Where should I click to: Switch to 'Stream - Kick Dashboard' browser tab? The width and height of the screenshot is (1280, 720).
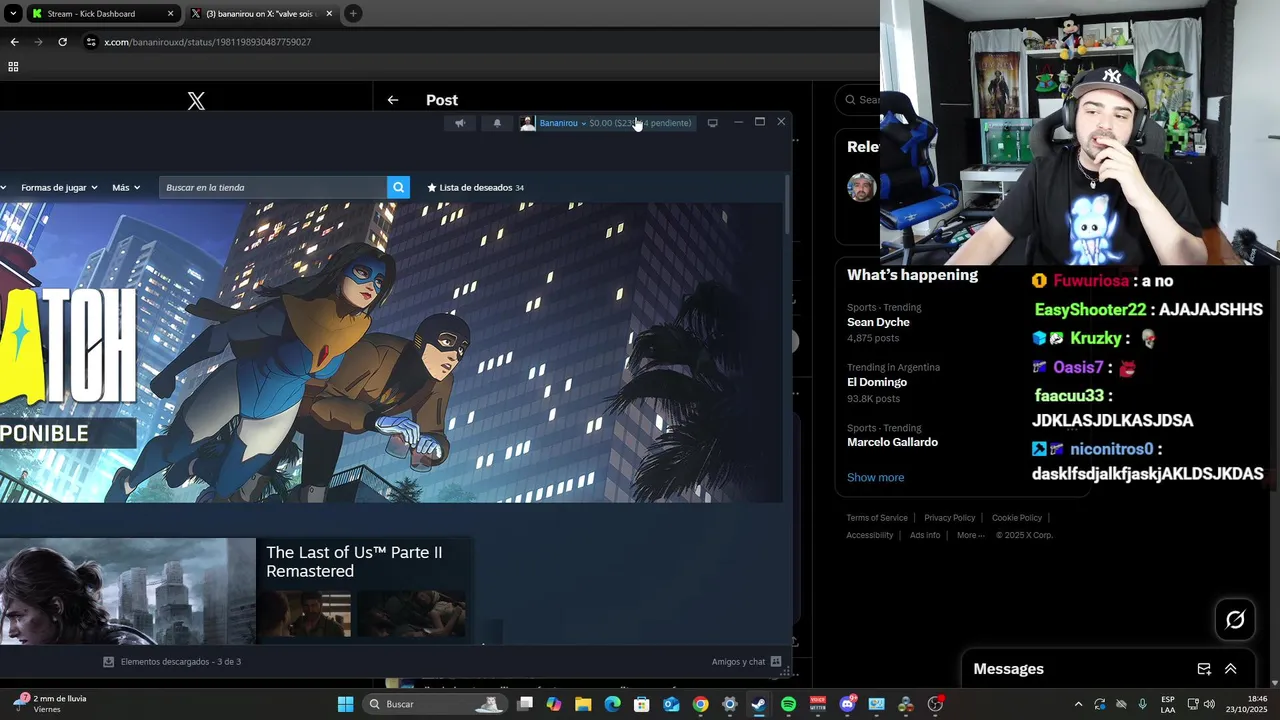103,14
